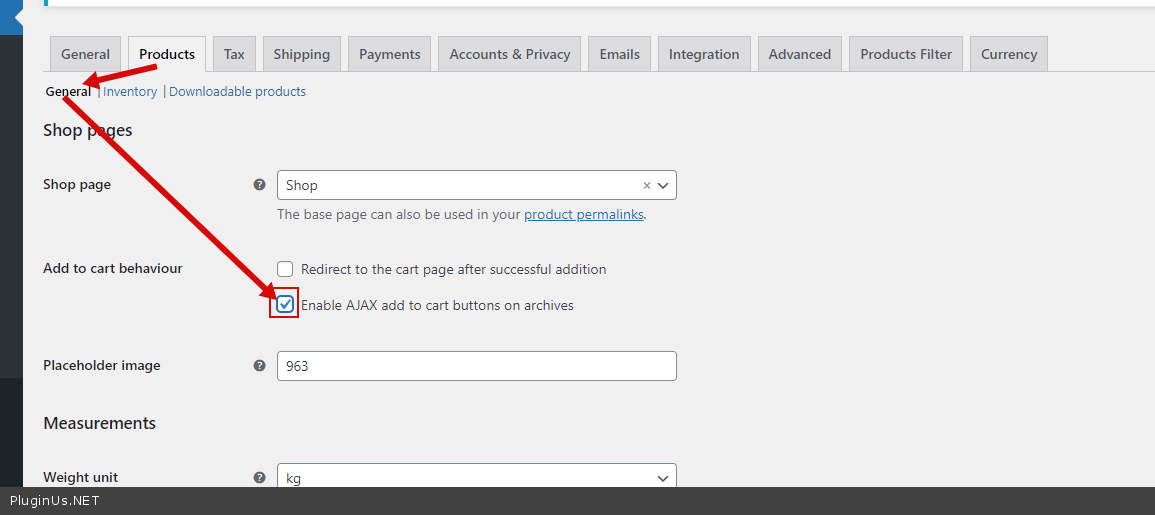Open the Integration tab
This screenshot has width=1155, height=515.
[704, 54]
